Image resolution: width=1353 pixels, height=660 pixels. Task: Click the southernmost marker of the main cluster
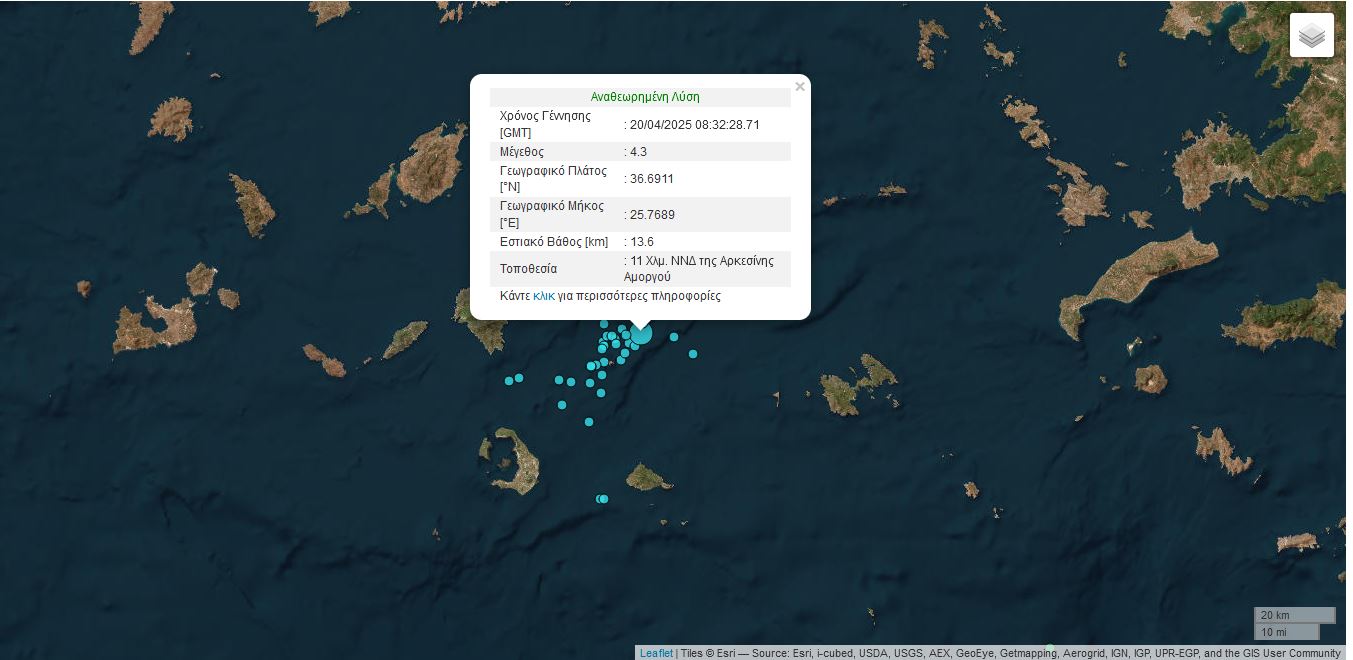coord(589,422)
